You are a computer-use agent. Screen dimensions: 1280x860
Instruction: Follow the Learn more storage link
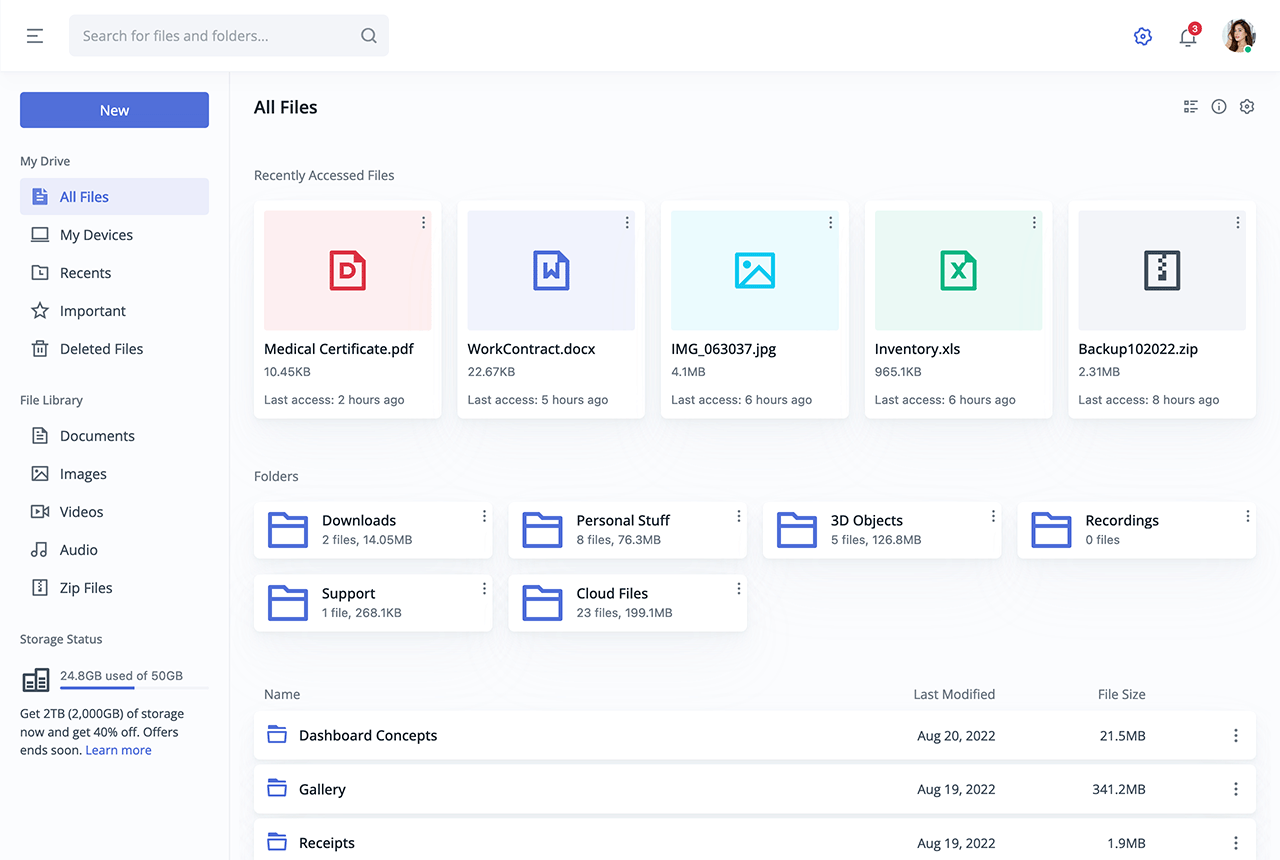coord(118,750)
